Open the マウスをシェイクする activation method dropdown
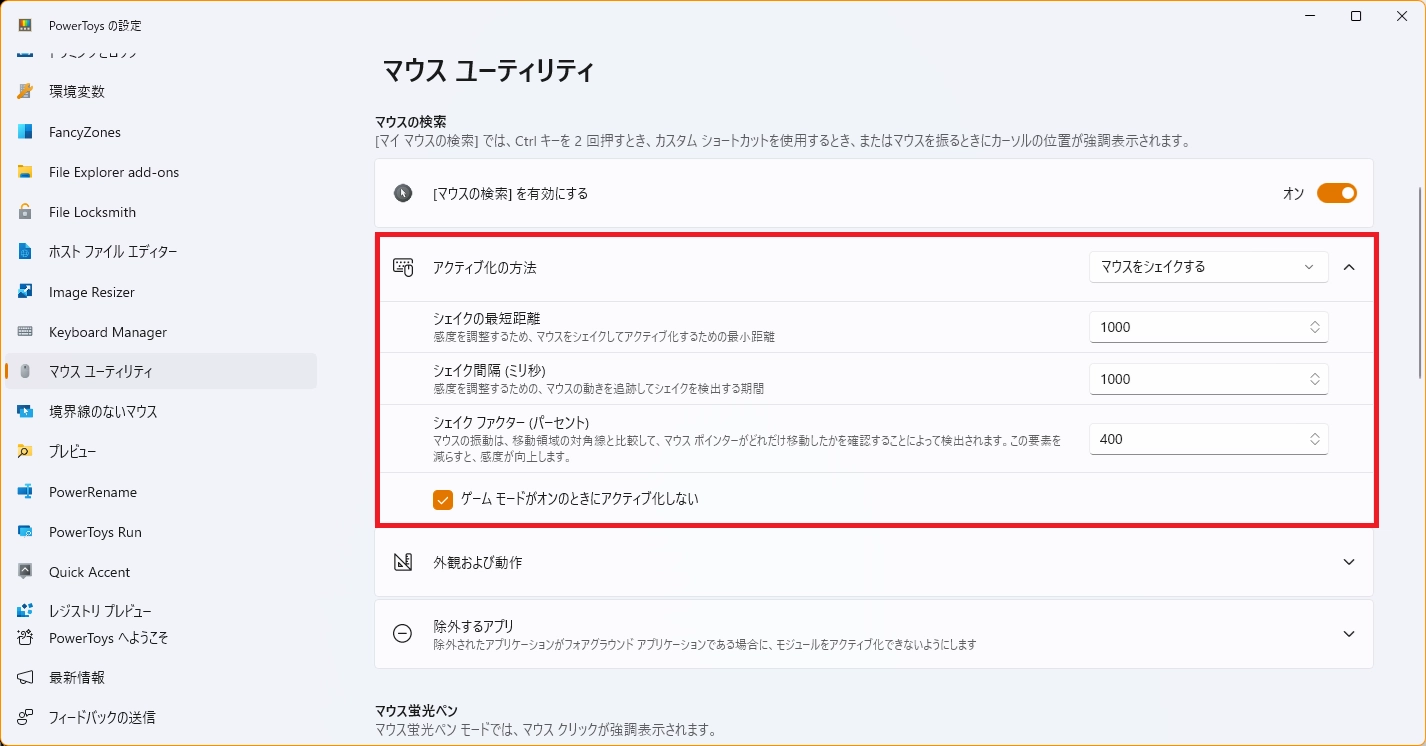 1207,267
